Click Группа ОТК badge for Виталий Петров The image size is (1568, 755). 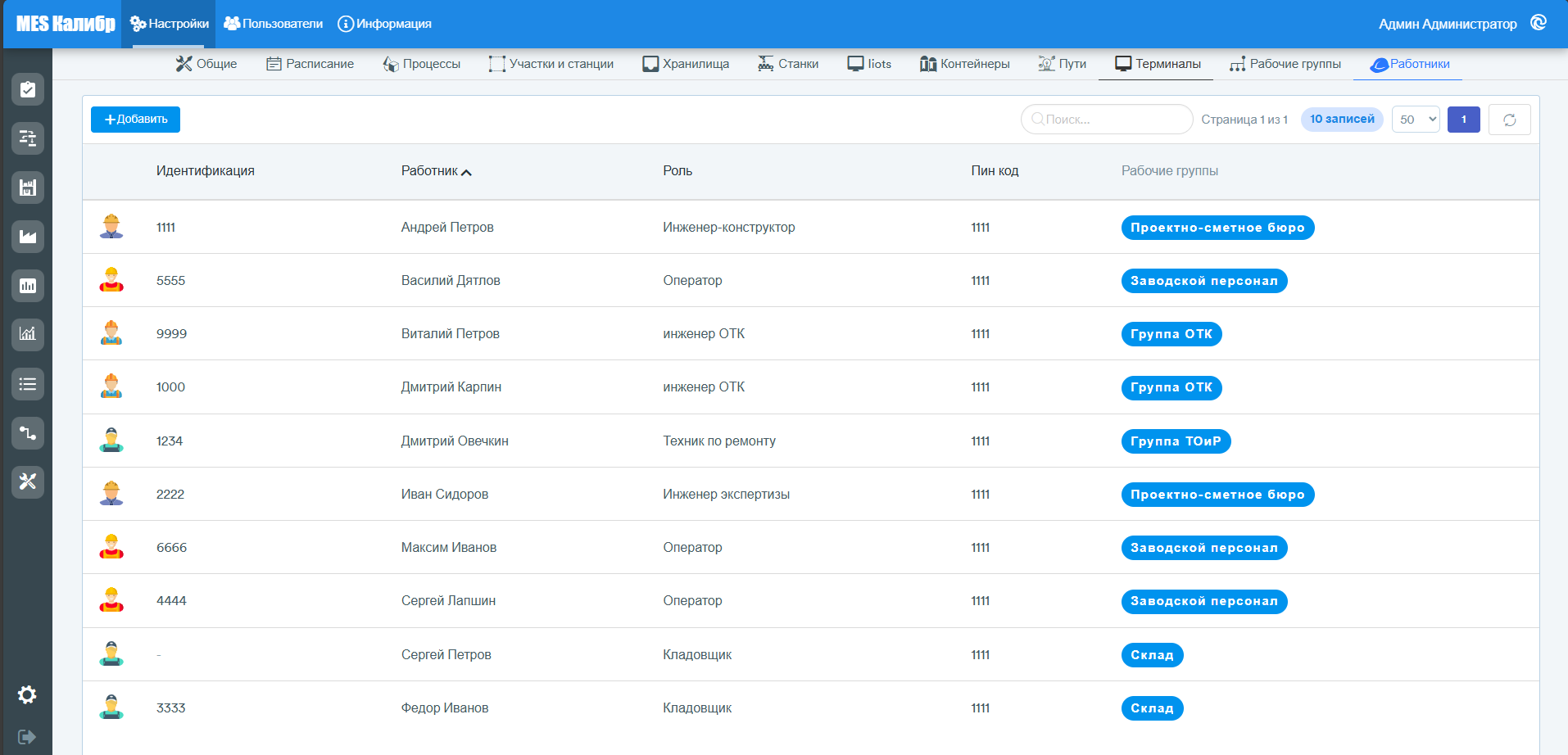pyautogui.click(x=1171, y=334)
